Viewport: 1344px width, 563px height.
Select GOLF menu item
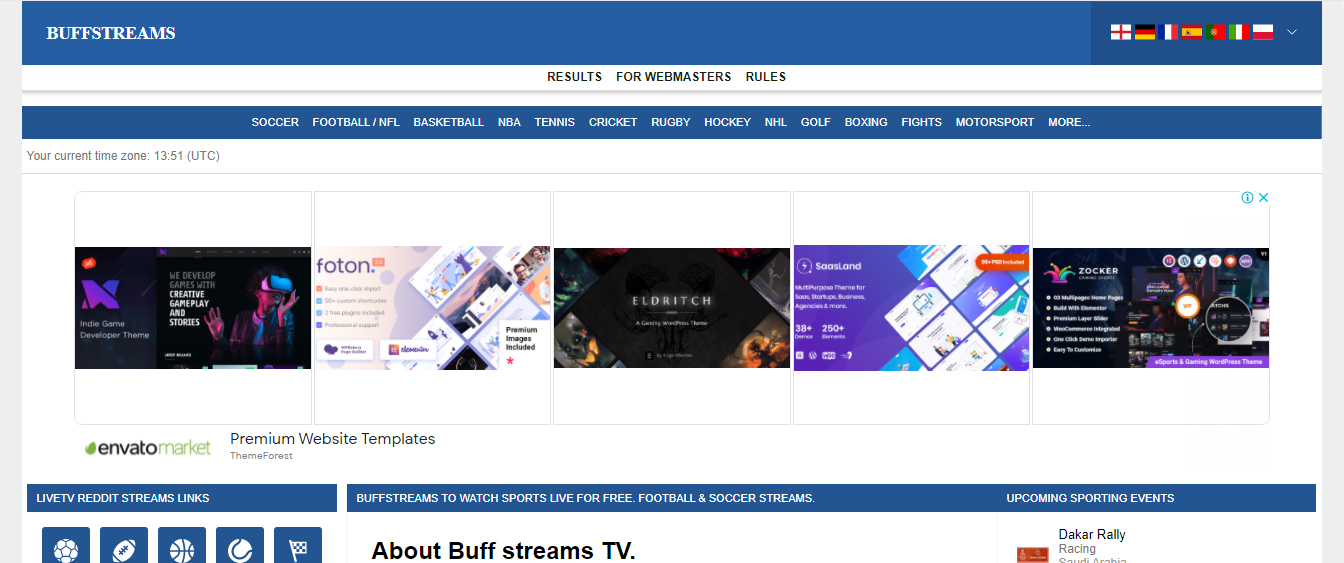click(x=816, y=122)
